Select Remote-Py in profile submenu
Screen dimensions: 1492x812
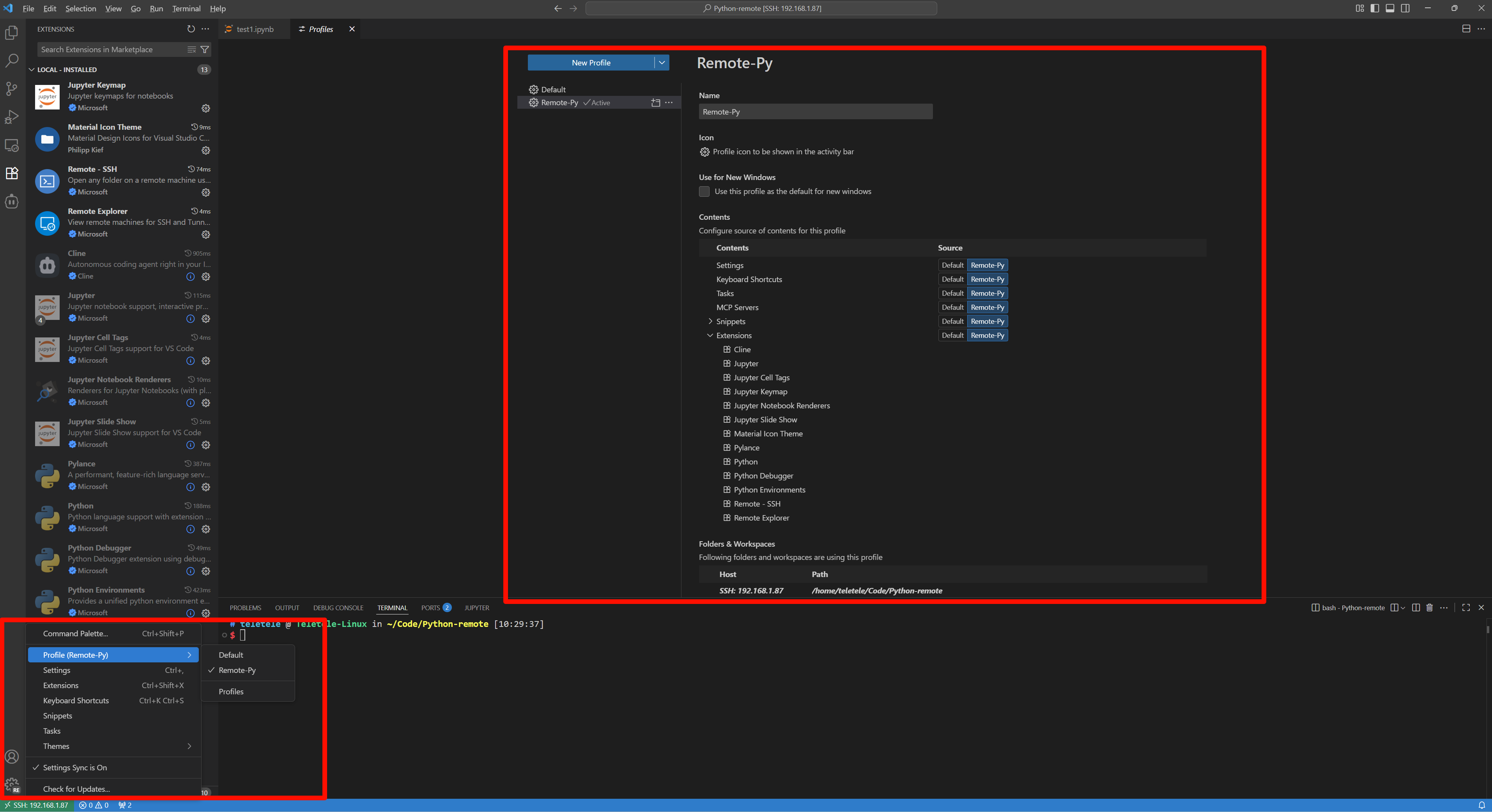pos(248,670)
